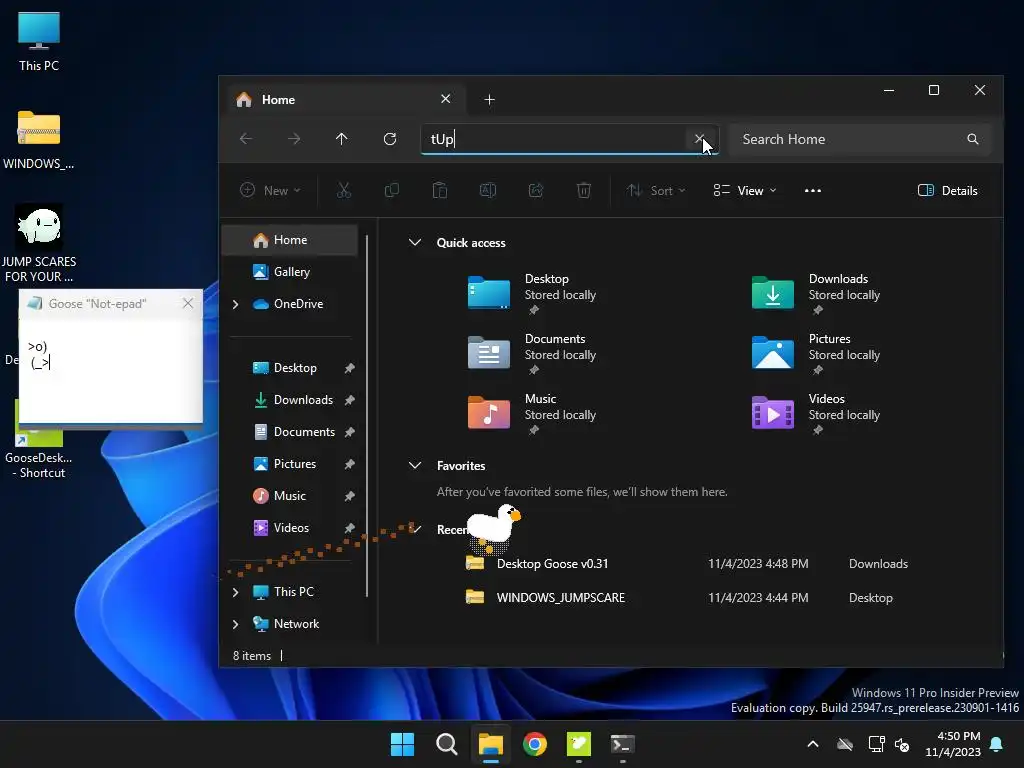
Task: Expand the OneDrive tree node
Action: click(236, 304)
